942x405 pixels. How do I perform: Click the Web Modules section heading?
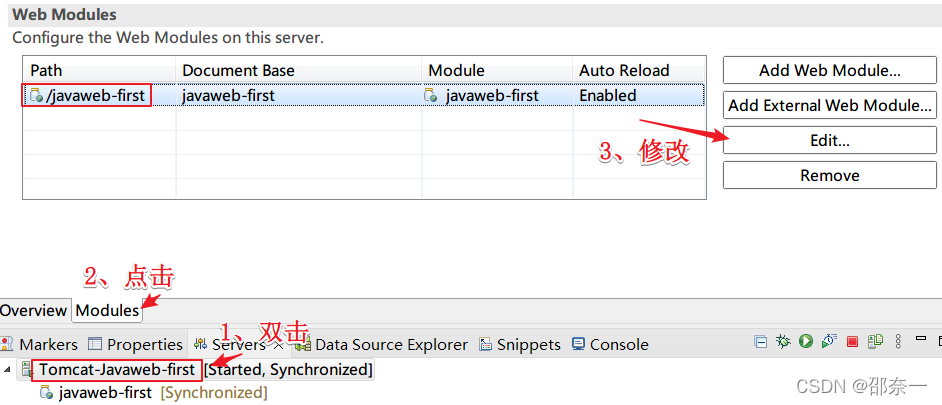64,14
